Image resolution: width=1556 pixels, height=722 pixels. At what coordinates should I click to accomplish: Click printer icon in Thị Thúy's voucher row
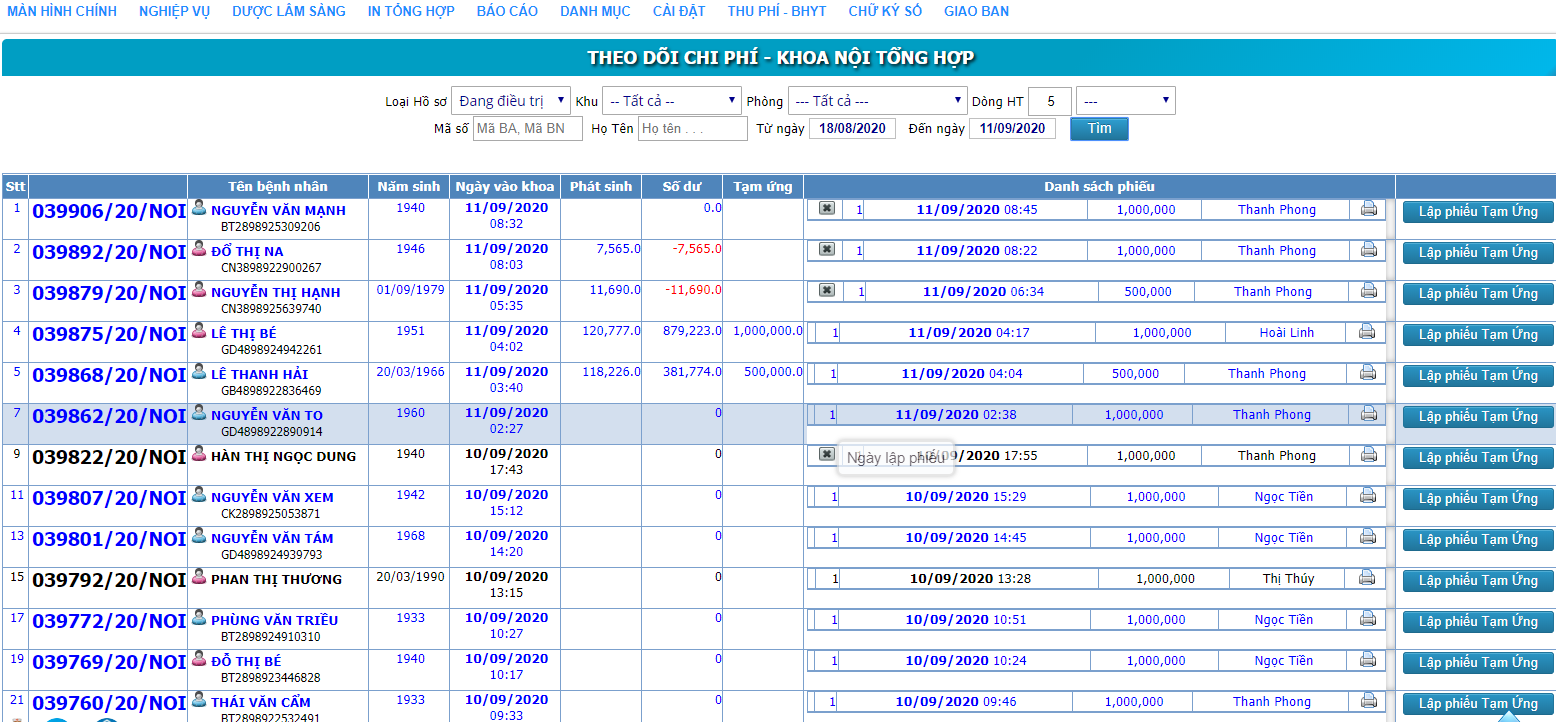(1366, 578)
